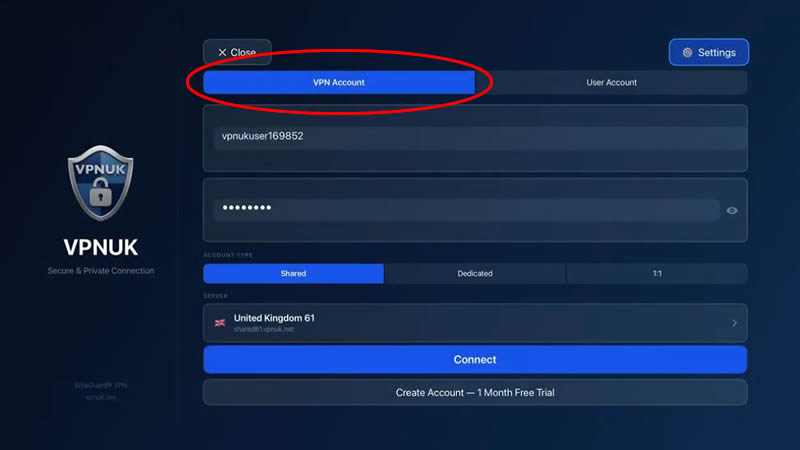Viewport: 800px width, 450px height.
Task: Click 'Secure & Private Connection' text
Action: tap(101, 271)
